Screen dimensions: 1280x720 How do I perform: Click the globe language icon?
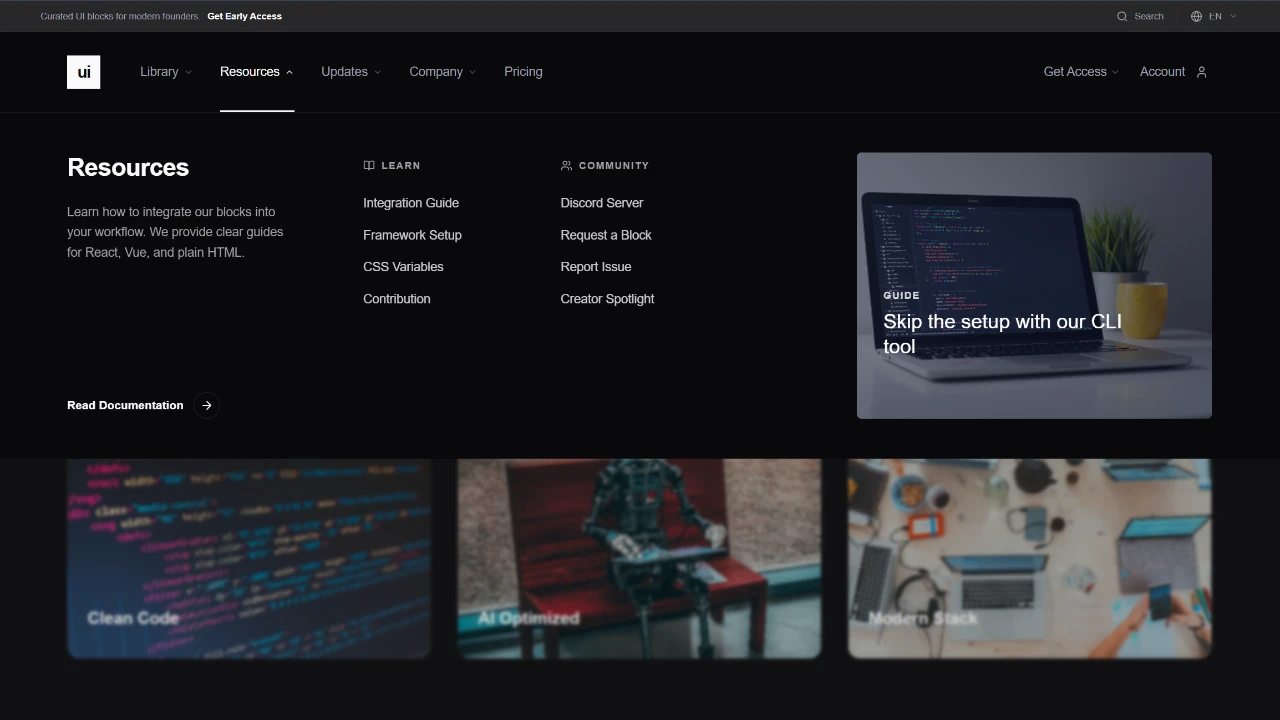pos(1196,16)
